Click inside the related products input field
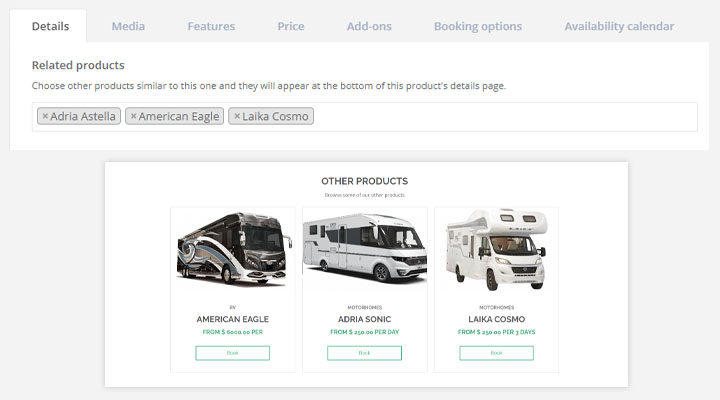The height and width of the screenshot is (400, 720). click(x=505, y=117)
